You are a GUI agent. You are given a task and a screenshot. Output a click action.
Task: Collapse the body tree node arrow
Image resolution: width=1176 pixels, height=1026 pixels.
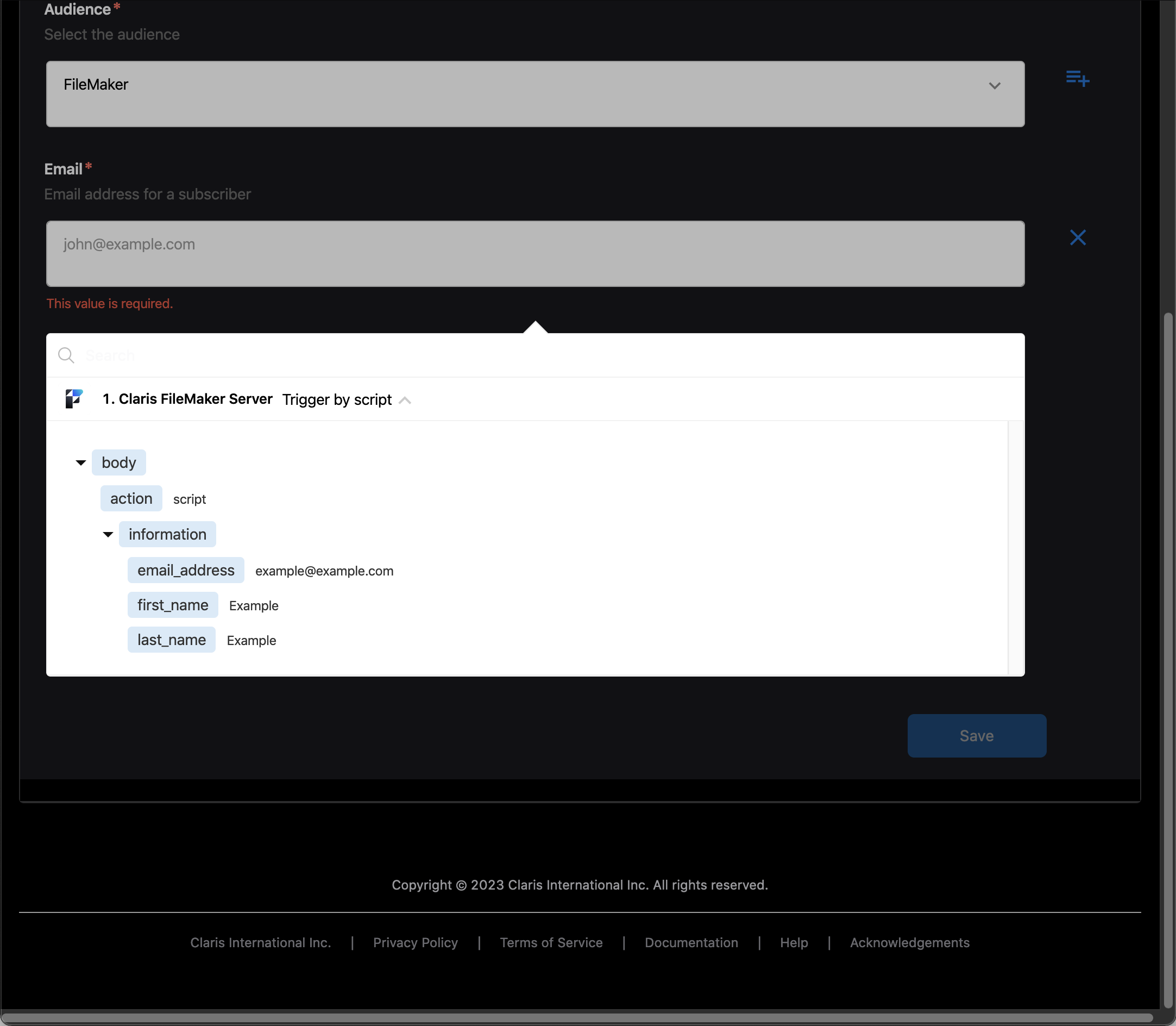click(x=81, y=462)
